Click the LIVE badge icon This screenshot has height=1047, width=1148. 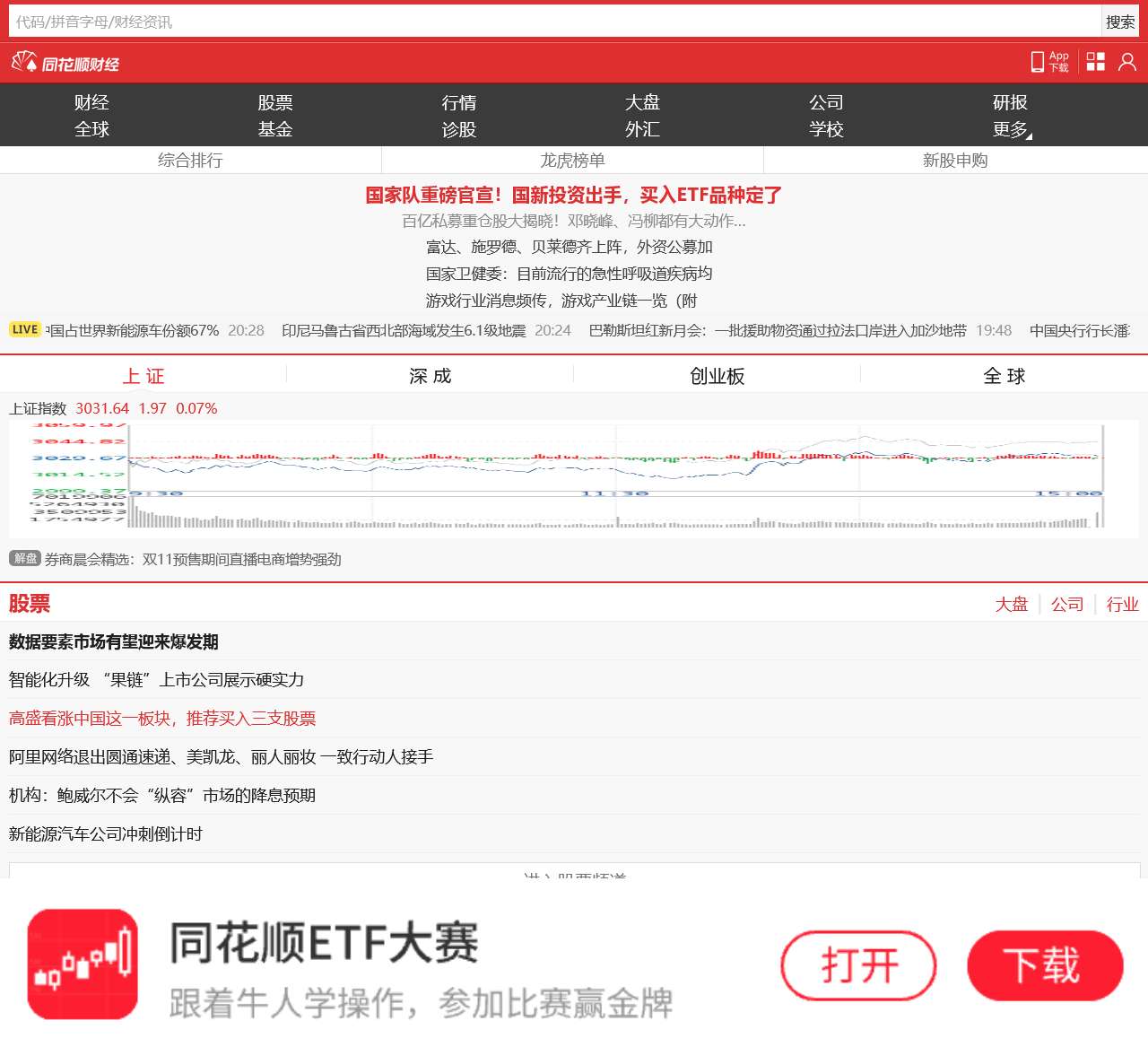click(25, 329)
